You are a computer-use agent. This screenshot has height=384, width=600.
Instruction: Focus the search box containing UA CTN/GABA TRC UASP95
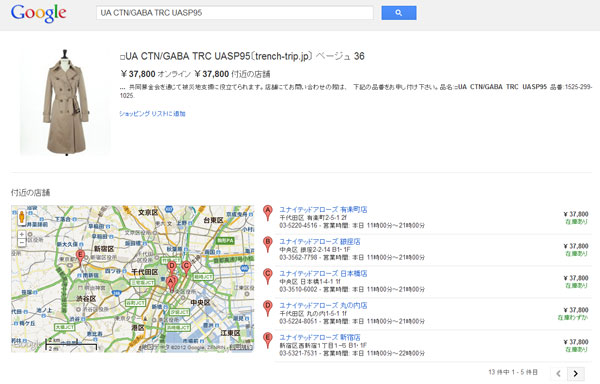tap(235, 13)
